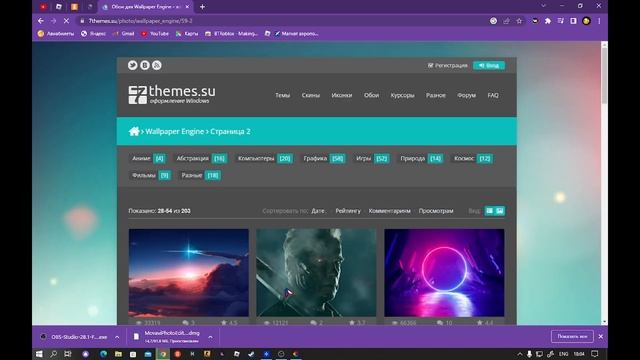
Task: Expand options for OBS-Studio download item
Action: 117,337
